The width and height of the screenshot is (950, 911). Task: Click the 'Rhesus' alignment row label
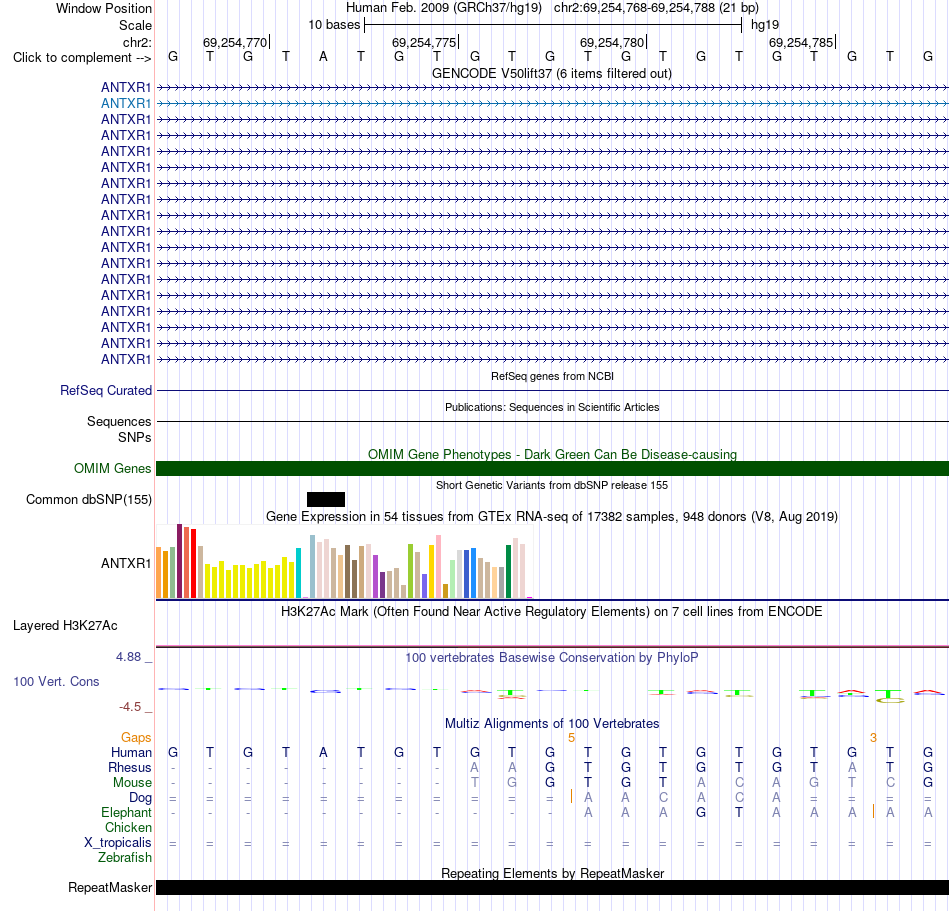tap(130, 768)
